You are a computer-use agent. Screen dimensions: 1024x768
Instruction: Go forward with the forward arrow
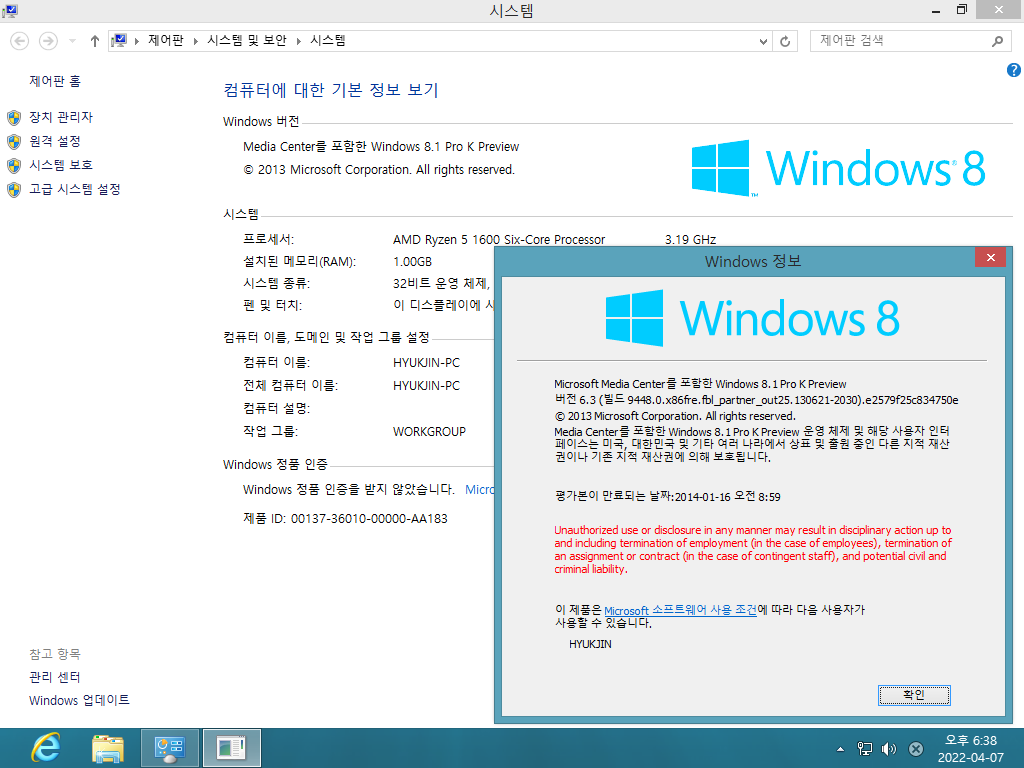[x=48, y=41]
